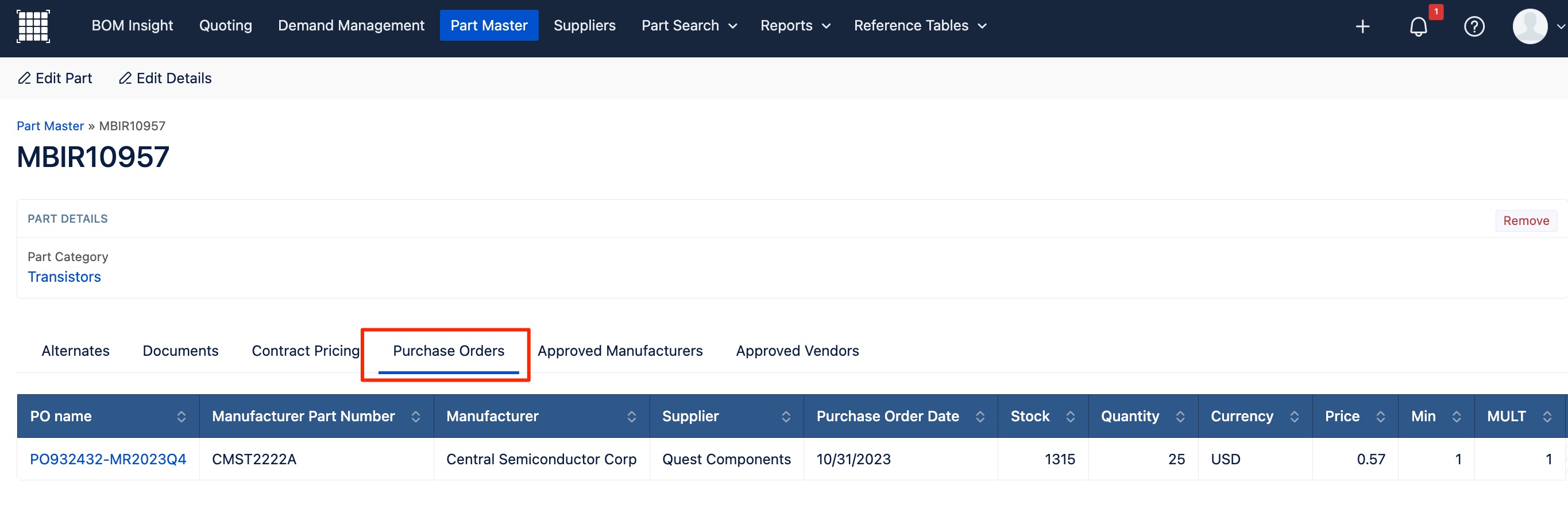Click the plus add icon
Screen dimensions: 1568x505
pyautogui.click(x=1362, y=26)
